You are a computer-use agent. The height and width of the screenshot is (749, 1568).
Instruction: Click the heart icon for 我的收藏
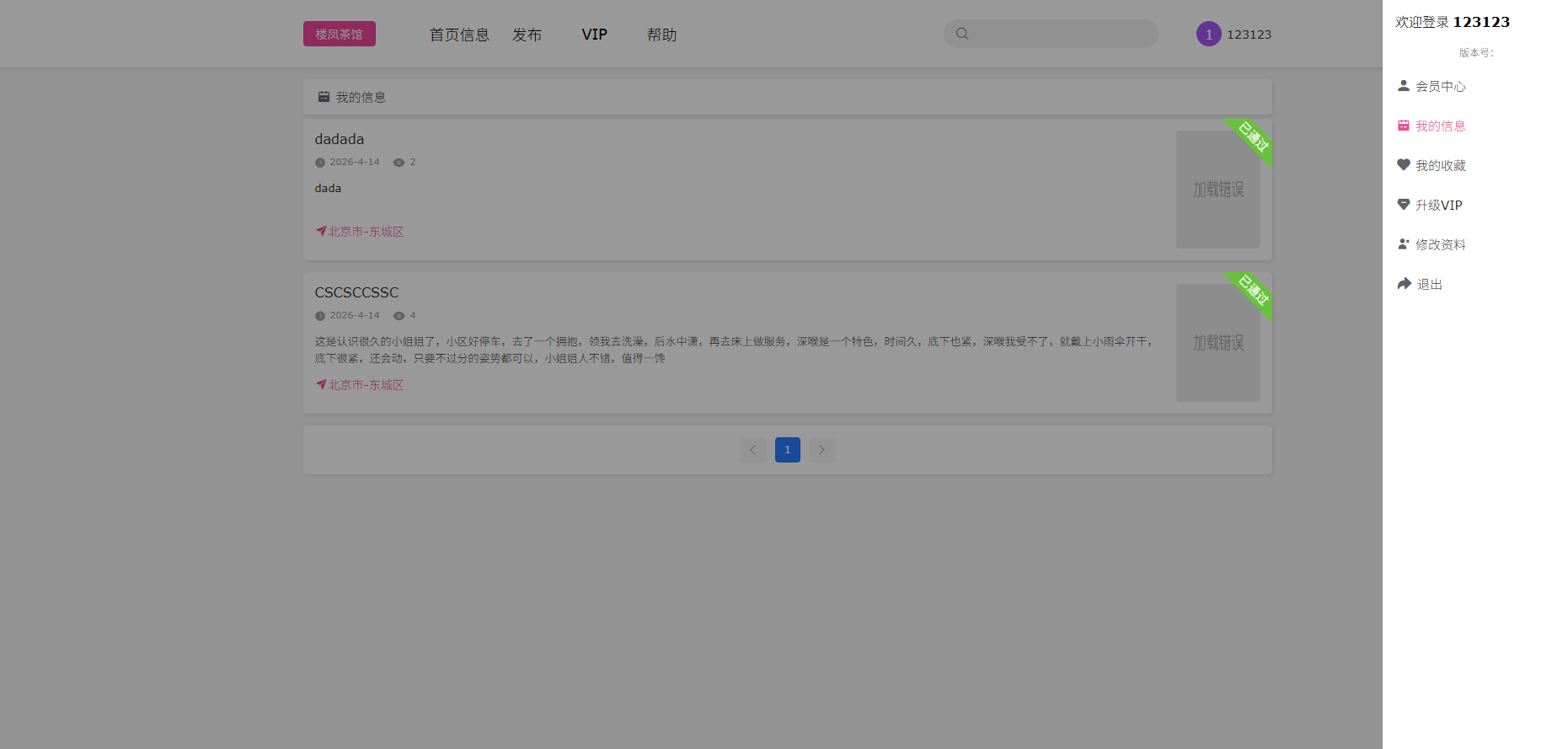[1404, 165]
